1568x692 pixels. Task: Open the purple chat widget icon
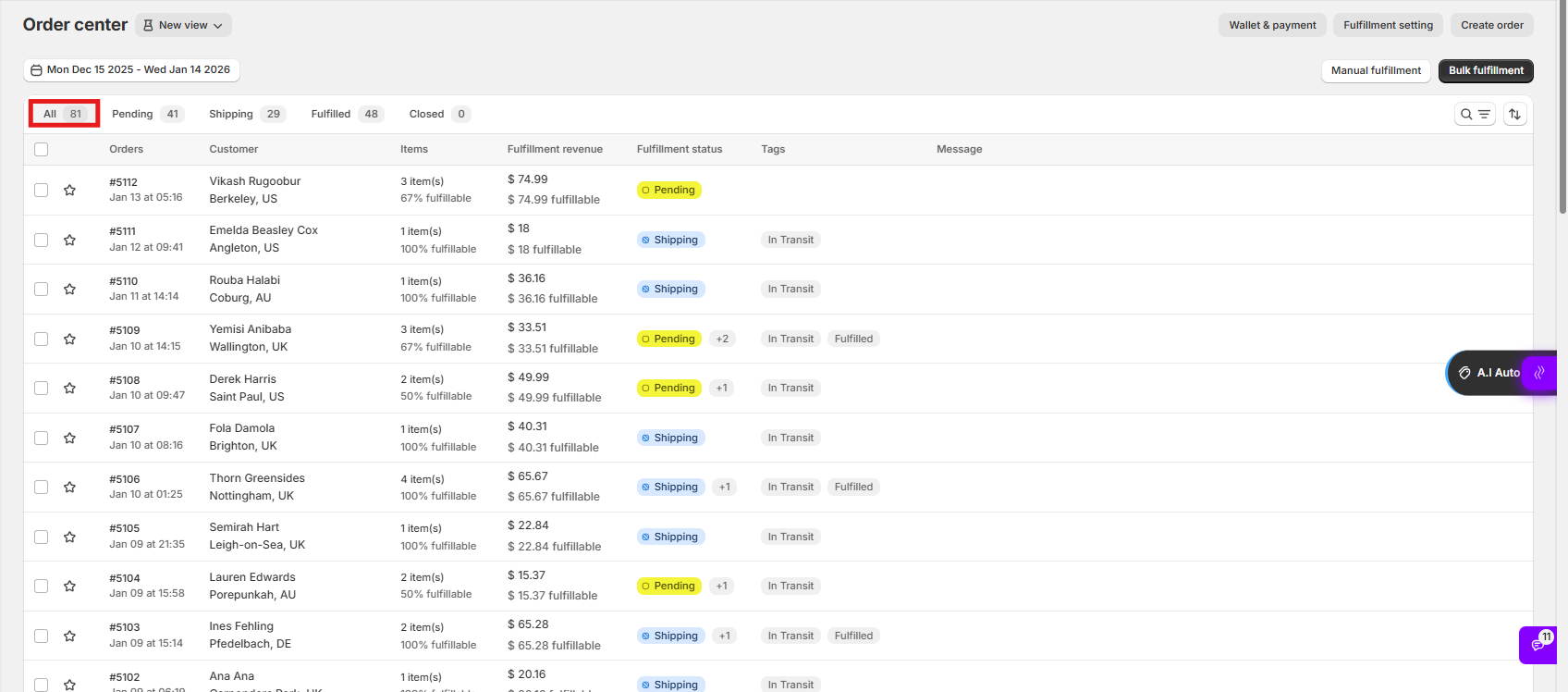pyautogui.click(x=1537, y=645)
